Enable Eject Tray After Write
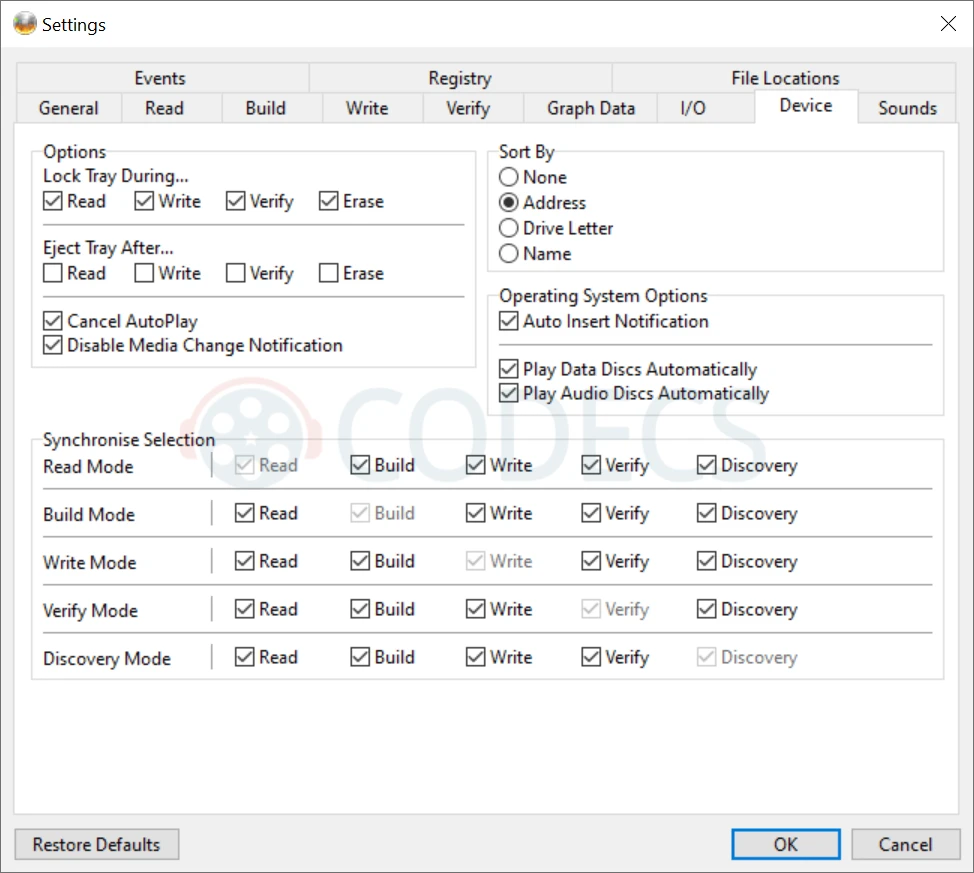 [x=145, y=274]
